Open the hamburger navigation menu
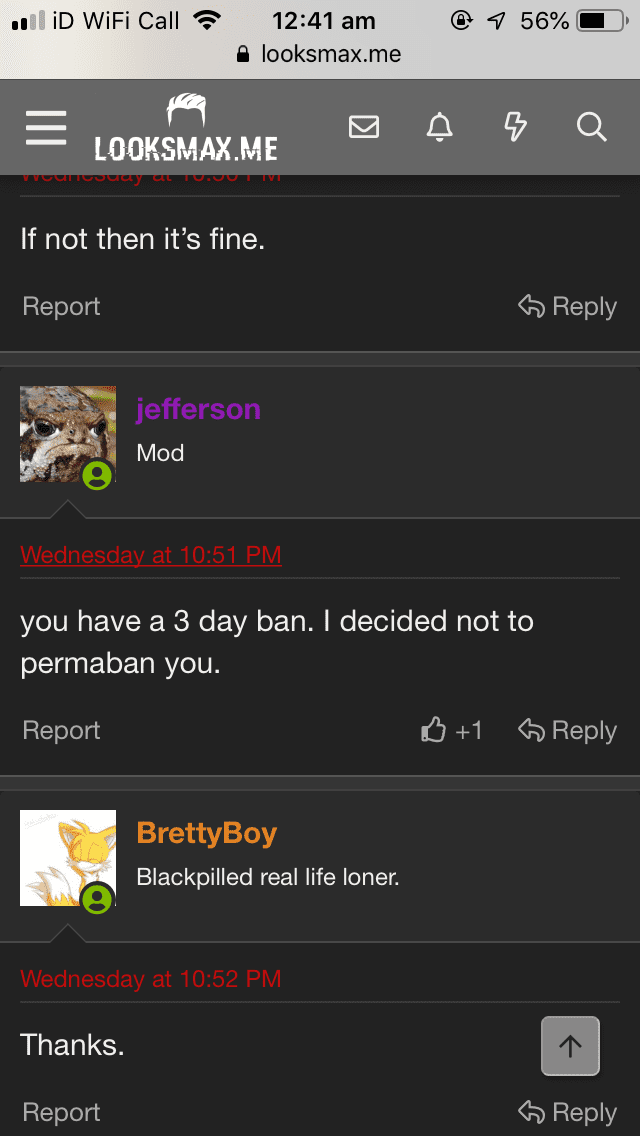Viewport: 640px width, 1136px height. pyautogui.click(x=45, y=127)
